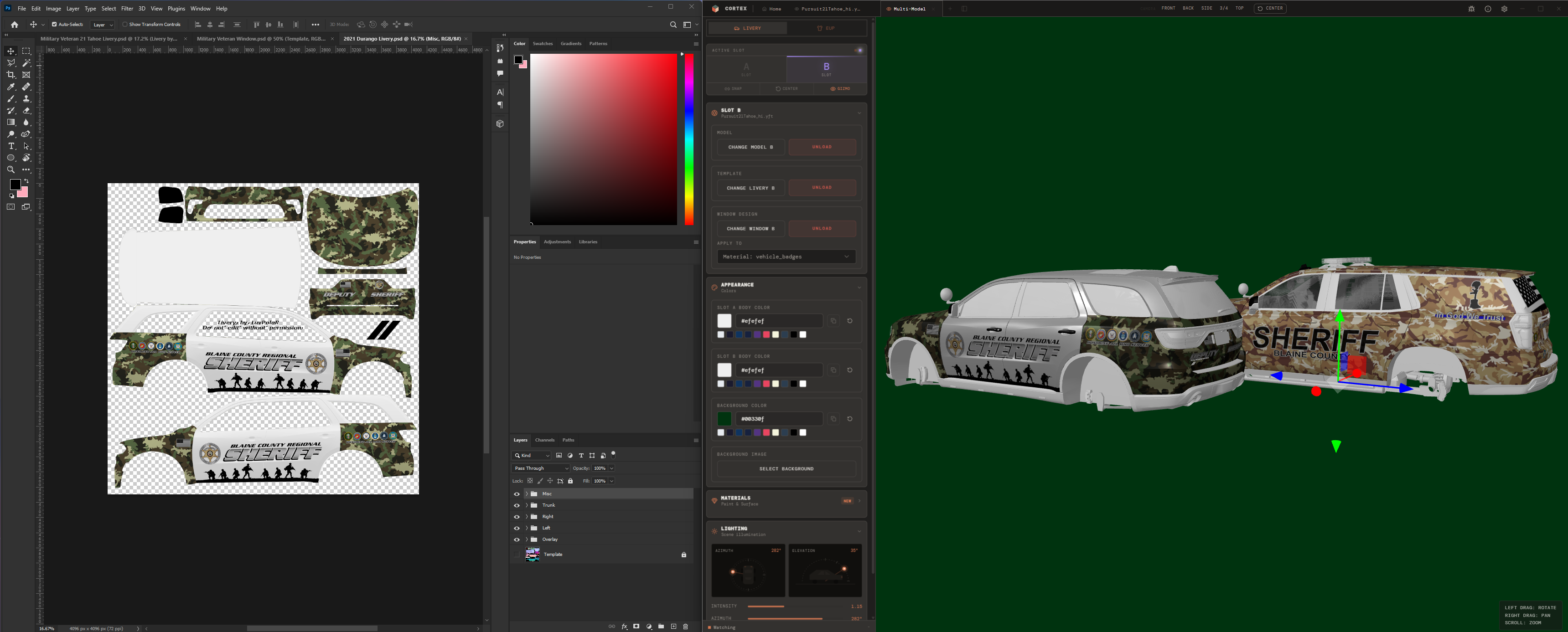
Task: Open the Apply To material dropdown
Action: point(786,257)
